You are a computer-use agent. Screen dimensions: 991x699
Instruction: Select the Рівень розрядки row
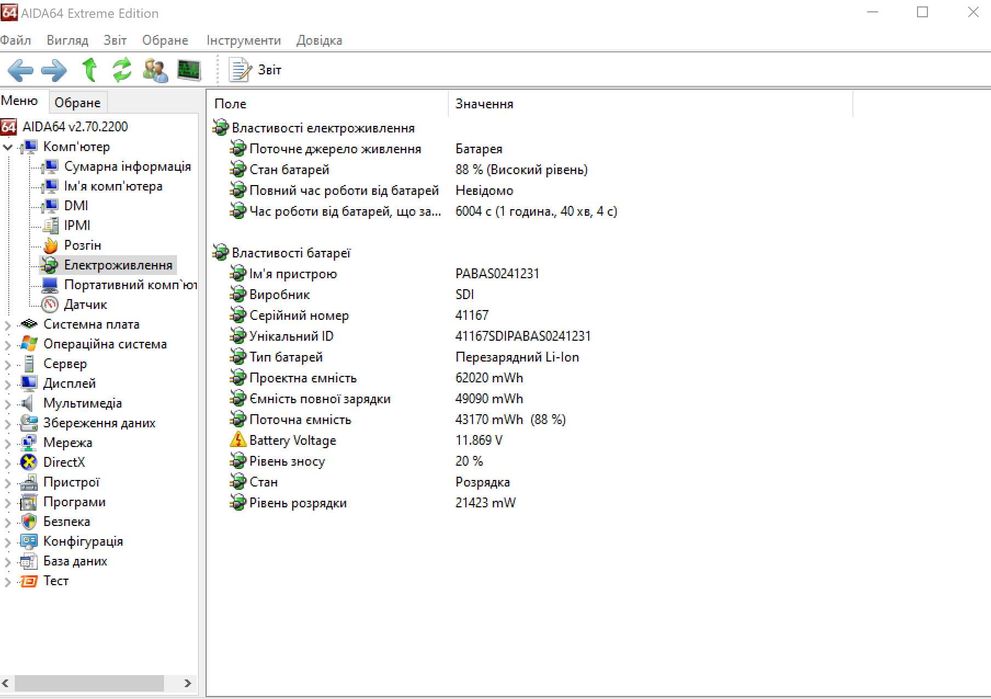[x=372, y=503]
